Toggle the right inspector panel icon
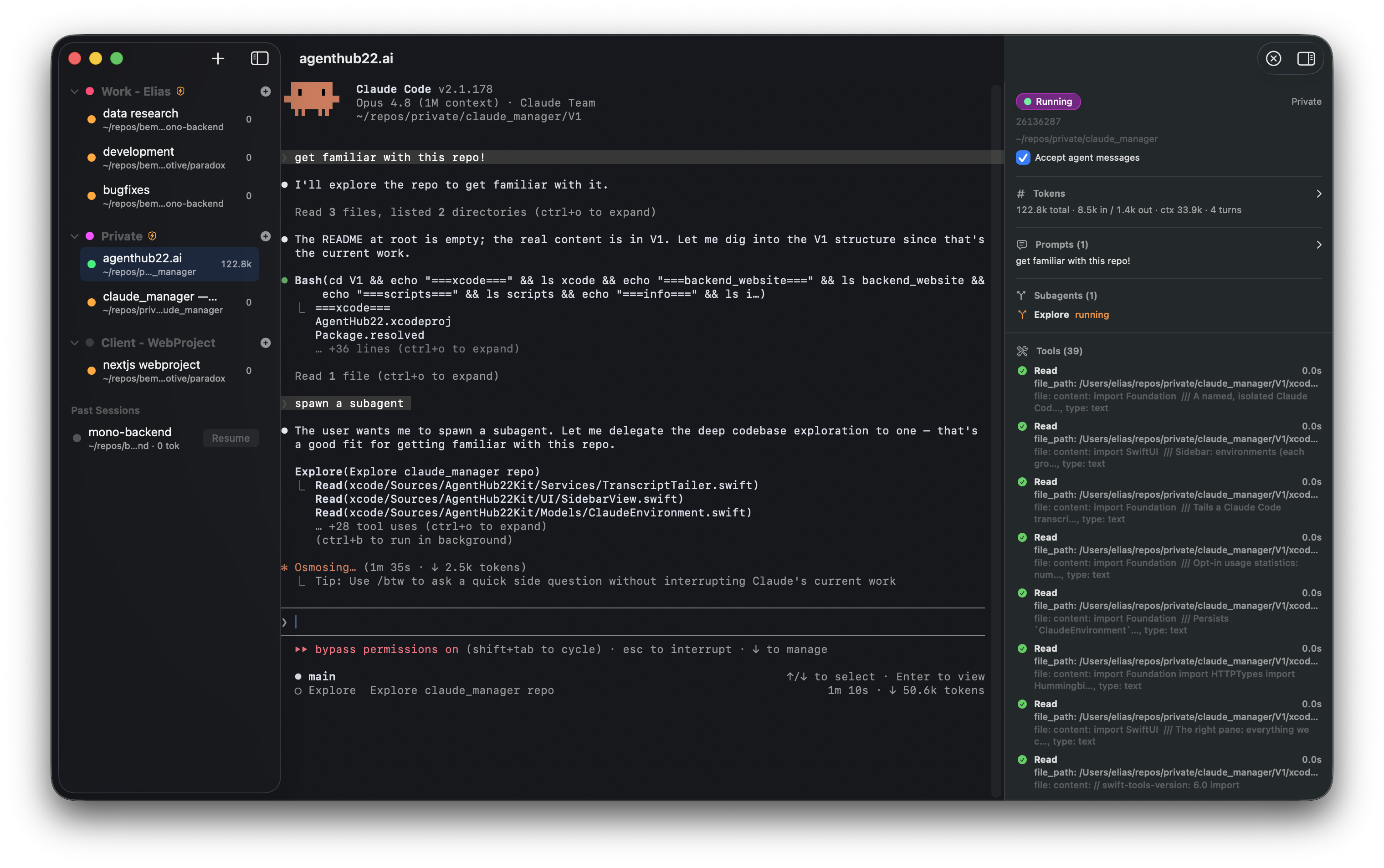 point(1306,59)
